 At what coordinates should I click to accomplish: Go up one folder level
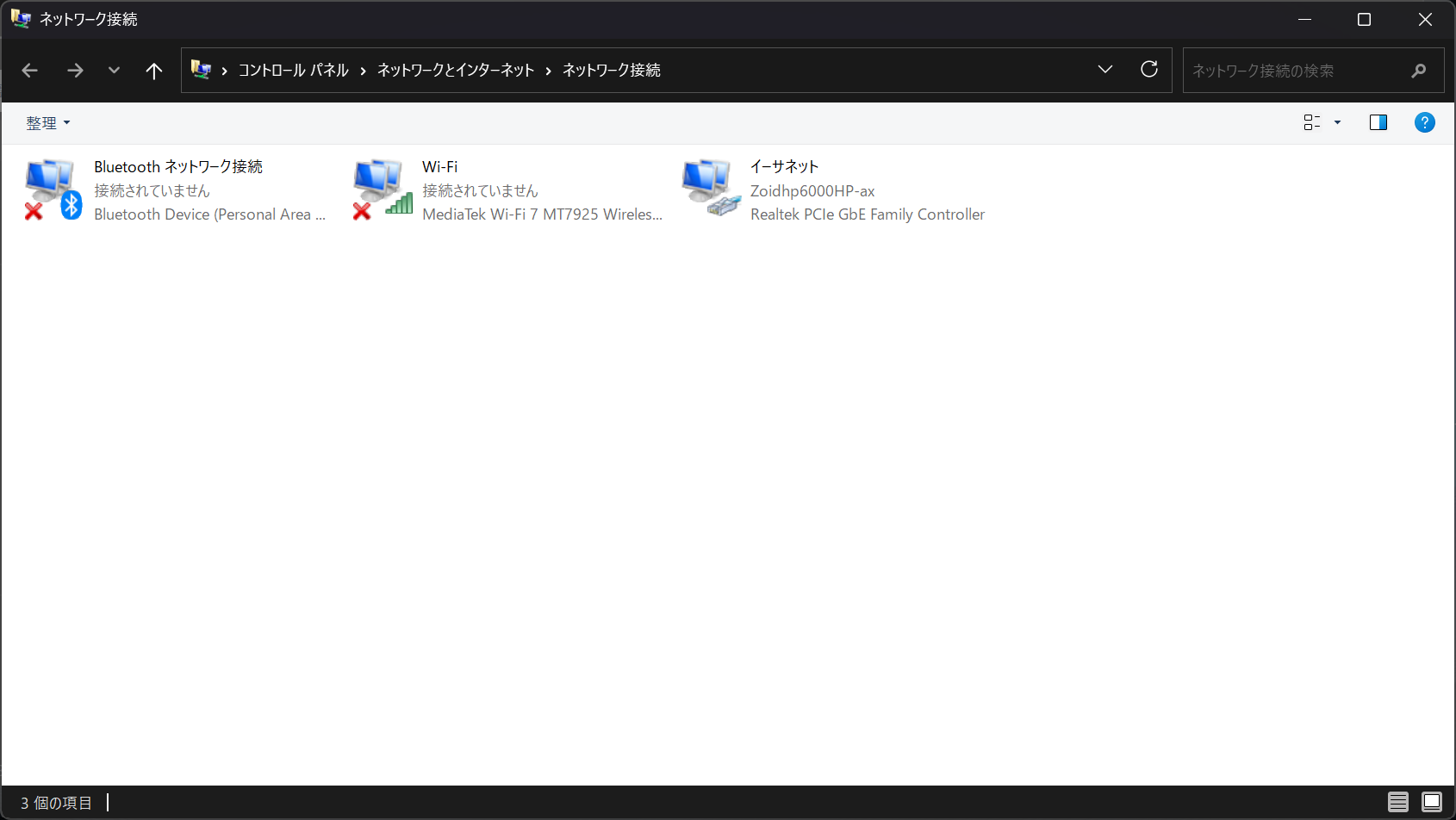click(154, 71)
